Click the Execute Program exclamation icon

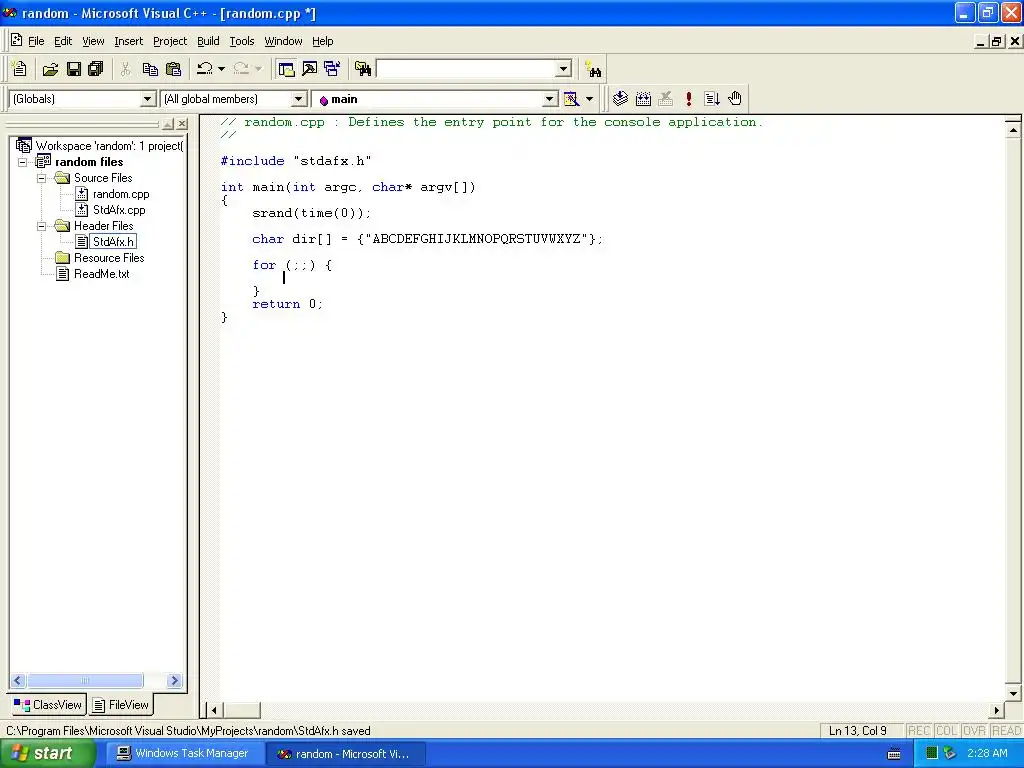click(688, 99)
